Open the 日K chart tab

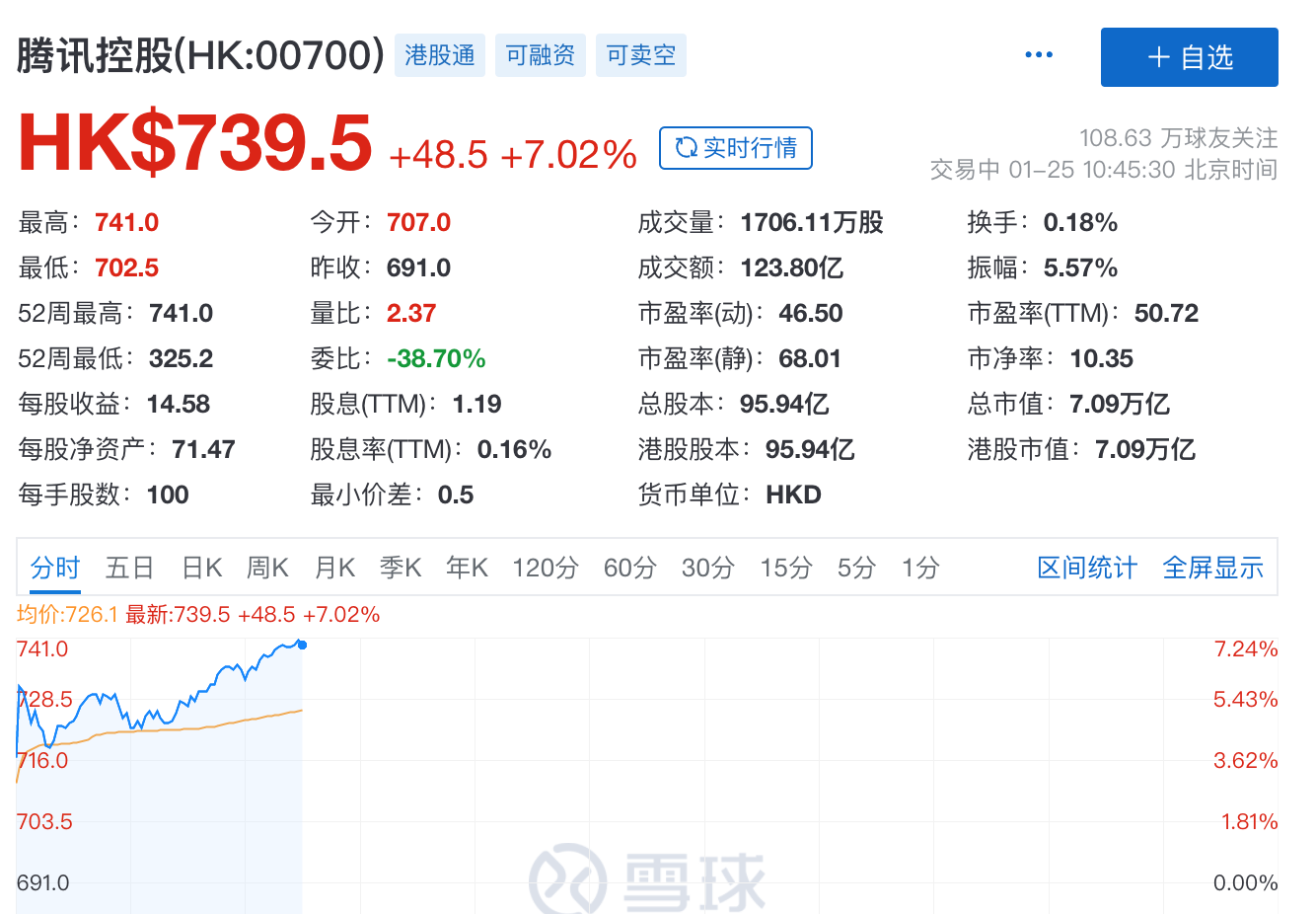(x=202, y=568)
